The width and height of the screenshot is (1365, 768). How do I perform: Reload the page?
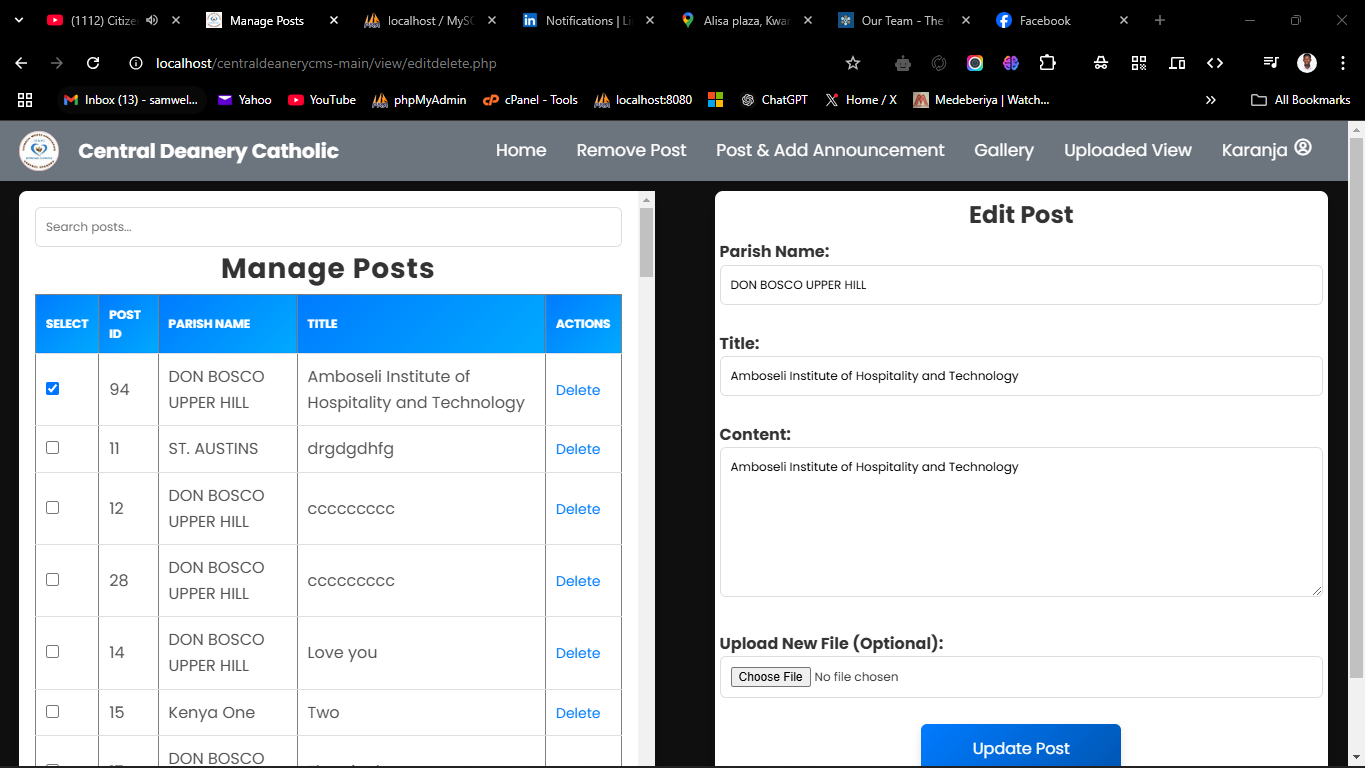(93, 63)
